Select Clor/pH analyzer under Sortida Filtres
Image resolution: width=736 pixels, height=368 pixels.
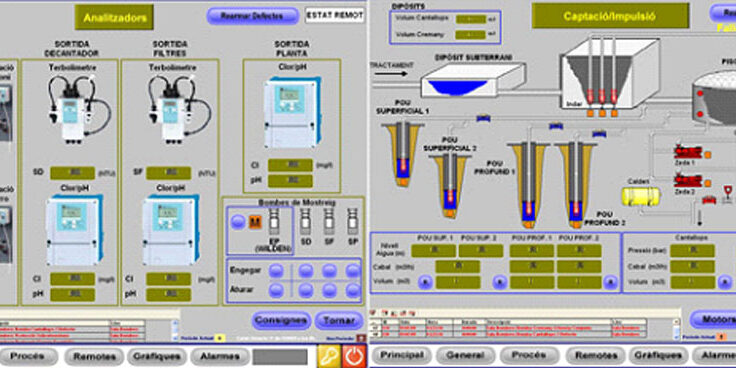click(x=170, y=230)
